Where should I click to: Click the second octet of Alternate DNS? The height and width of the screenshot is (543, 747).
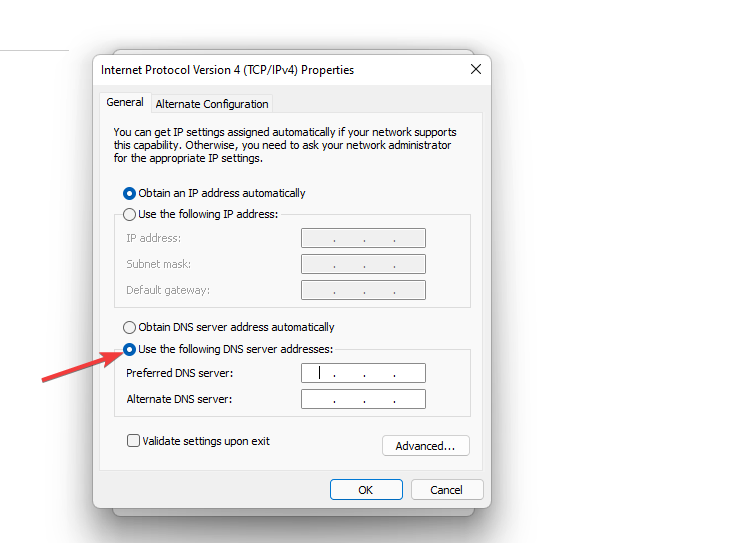[349, 399]
